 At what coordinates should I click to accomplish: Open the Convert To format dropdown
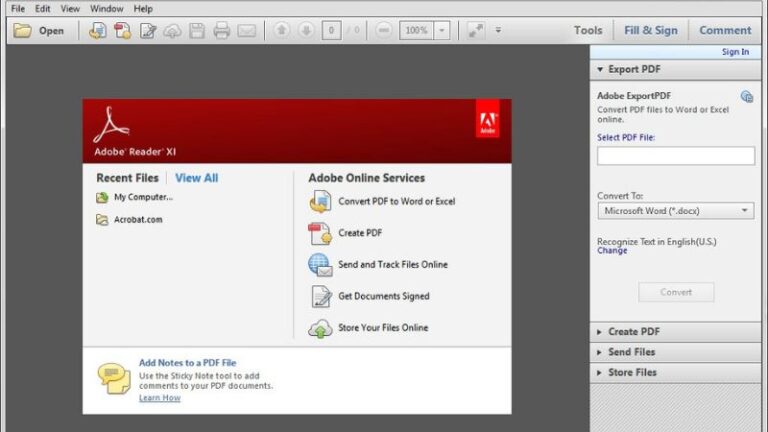click(x=675, y=211)
